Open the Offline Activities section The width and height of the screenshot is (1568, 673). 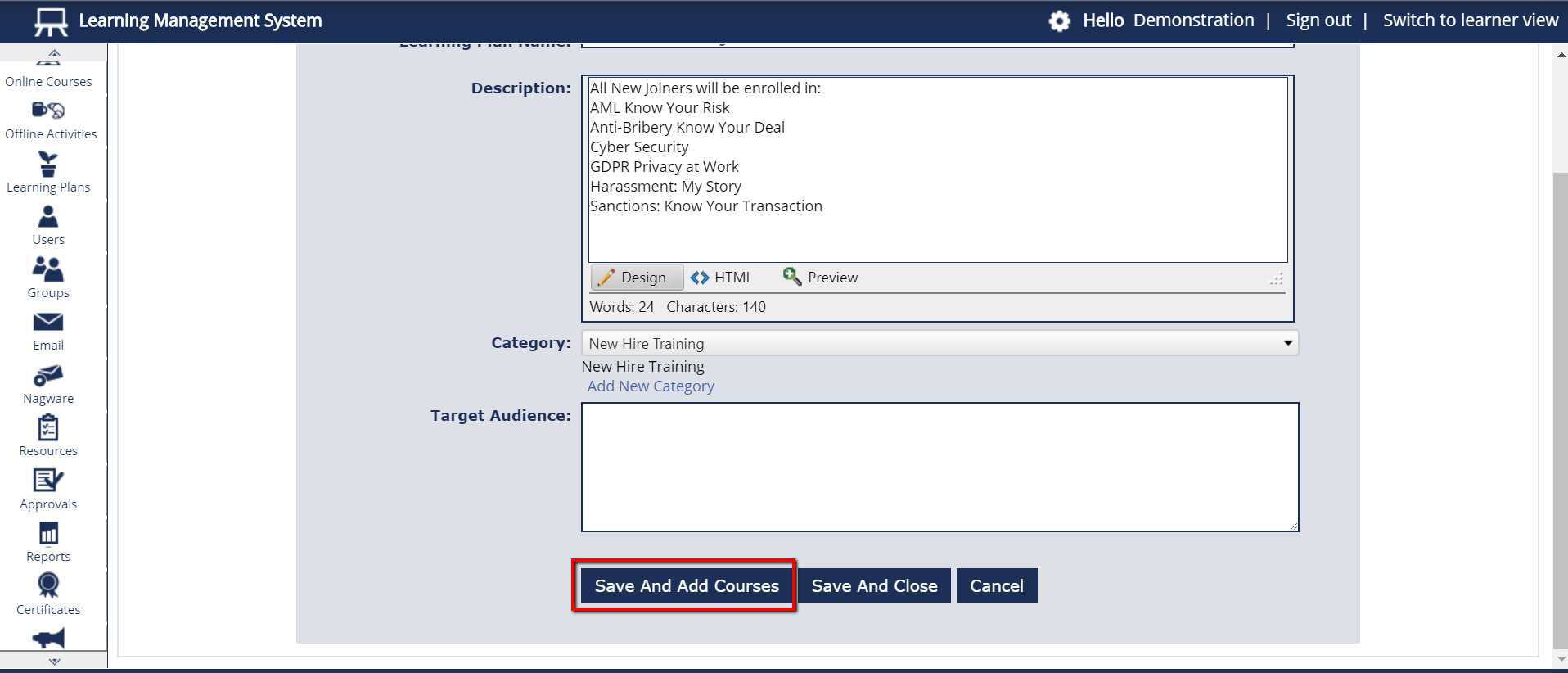pyautogui.click(x=50, y=121)
